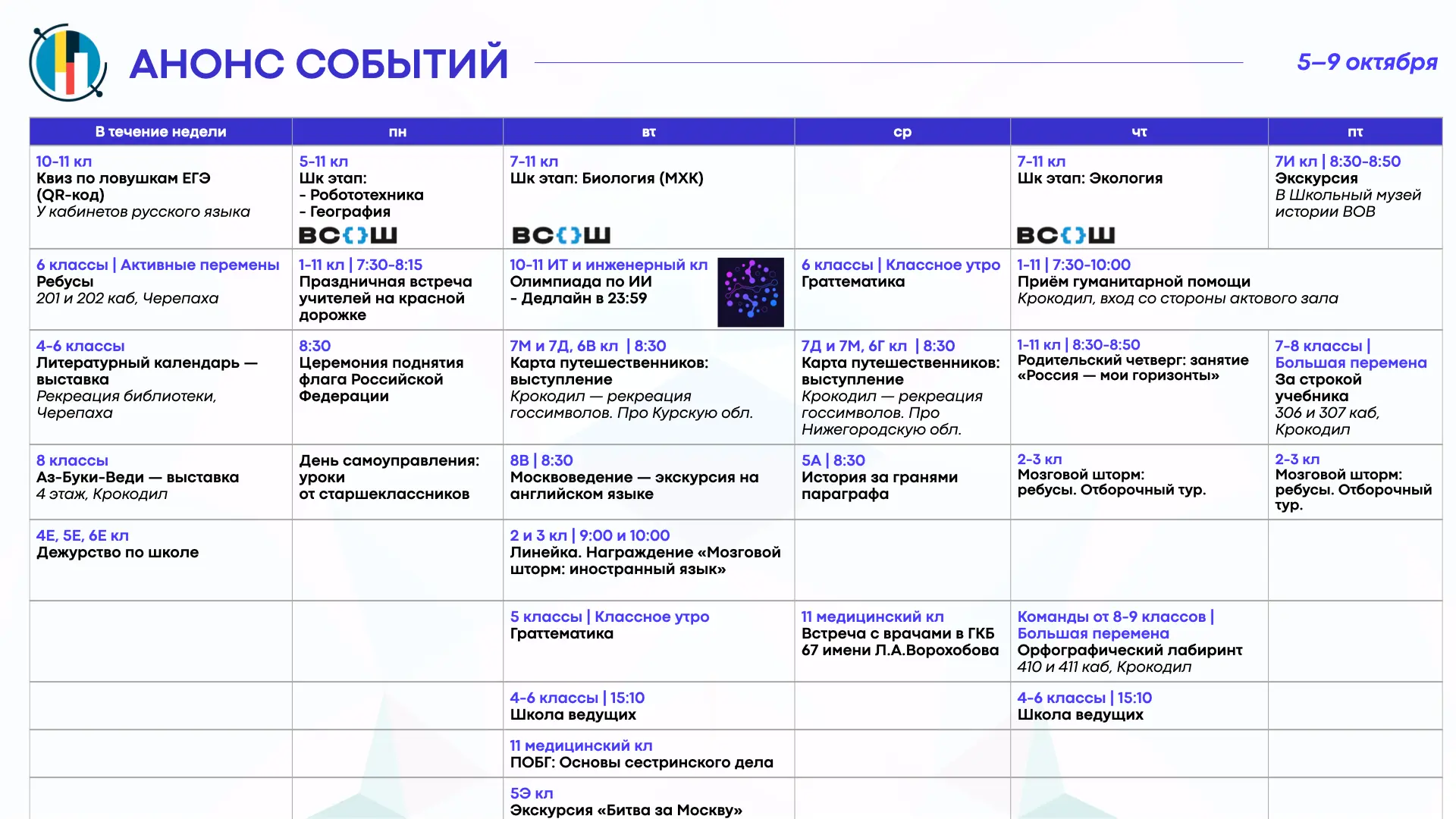The image size is (1456, 819).
Task: Click '6 классы | Активные перемены' label
Action: coord(158,265)
